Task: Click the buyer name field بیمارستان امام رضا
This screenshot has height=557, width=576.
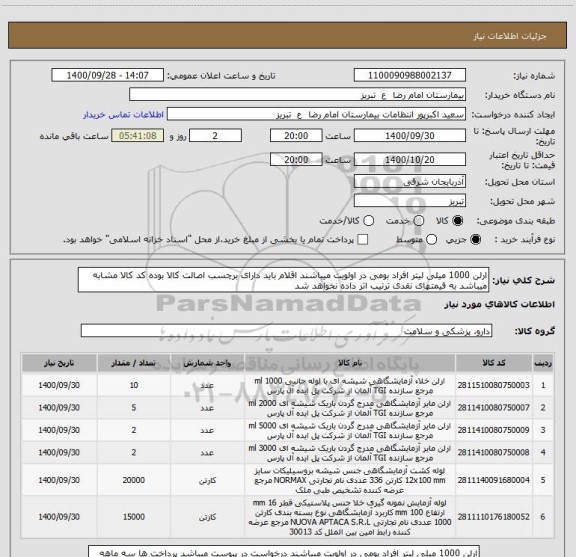Action: pos(298,95)
